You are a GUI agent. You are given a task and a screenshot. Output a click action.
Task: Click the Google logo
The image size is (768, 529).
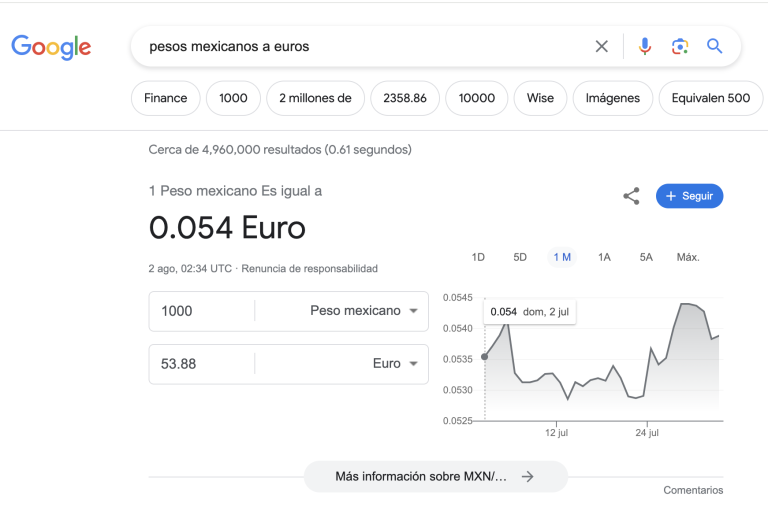pos(51,46)
